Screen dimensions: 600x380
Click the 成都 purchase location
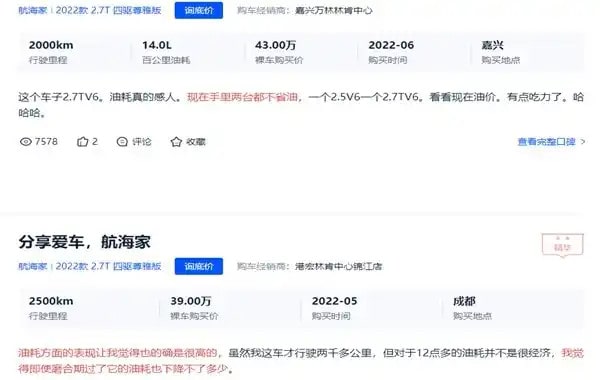point(464,301)
